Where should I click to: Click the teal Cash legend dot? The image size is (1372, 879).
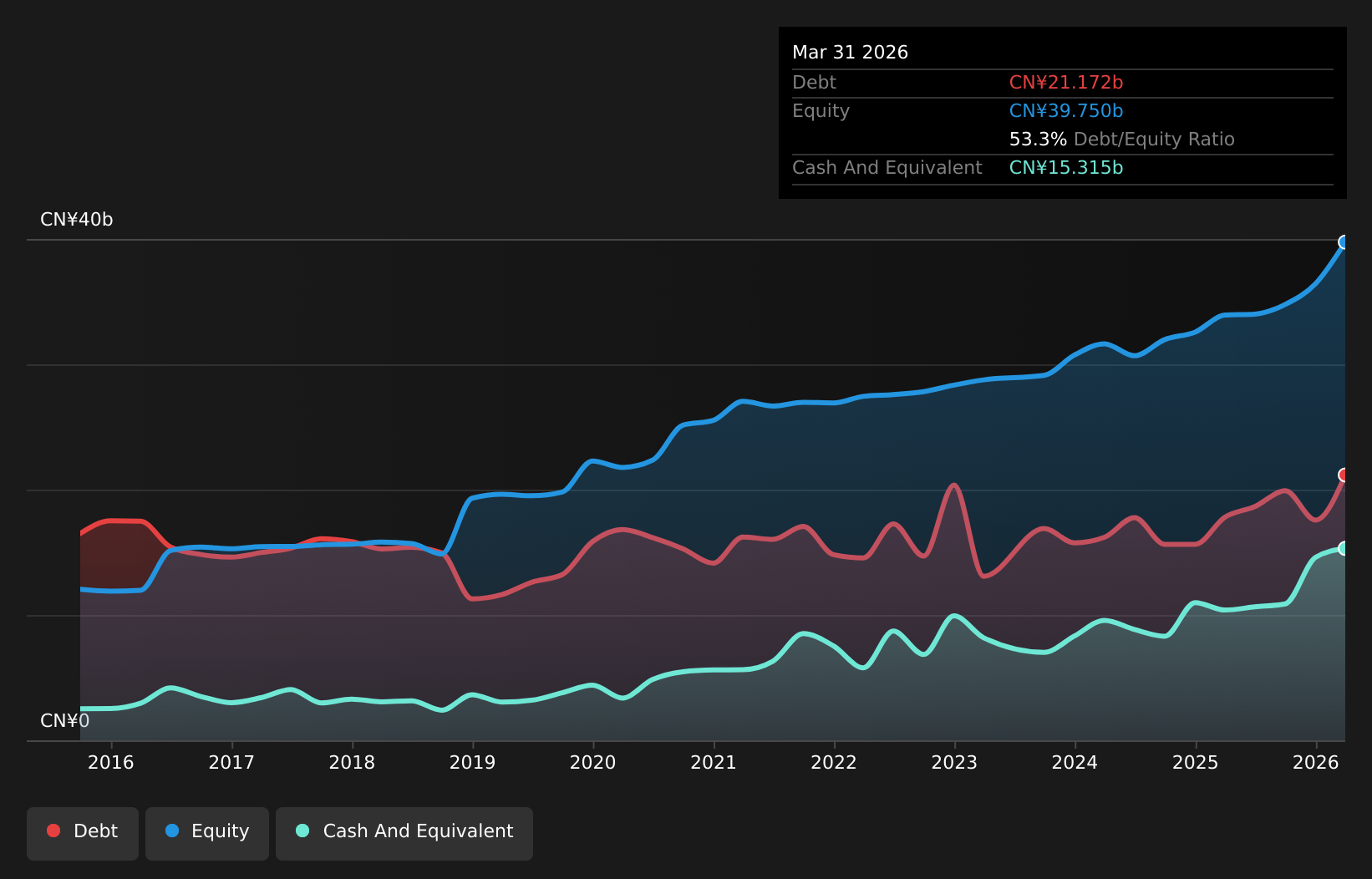click(302, 831)
